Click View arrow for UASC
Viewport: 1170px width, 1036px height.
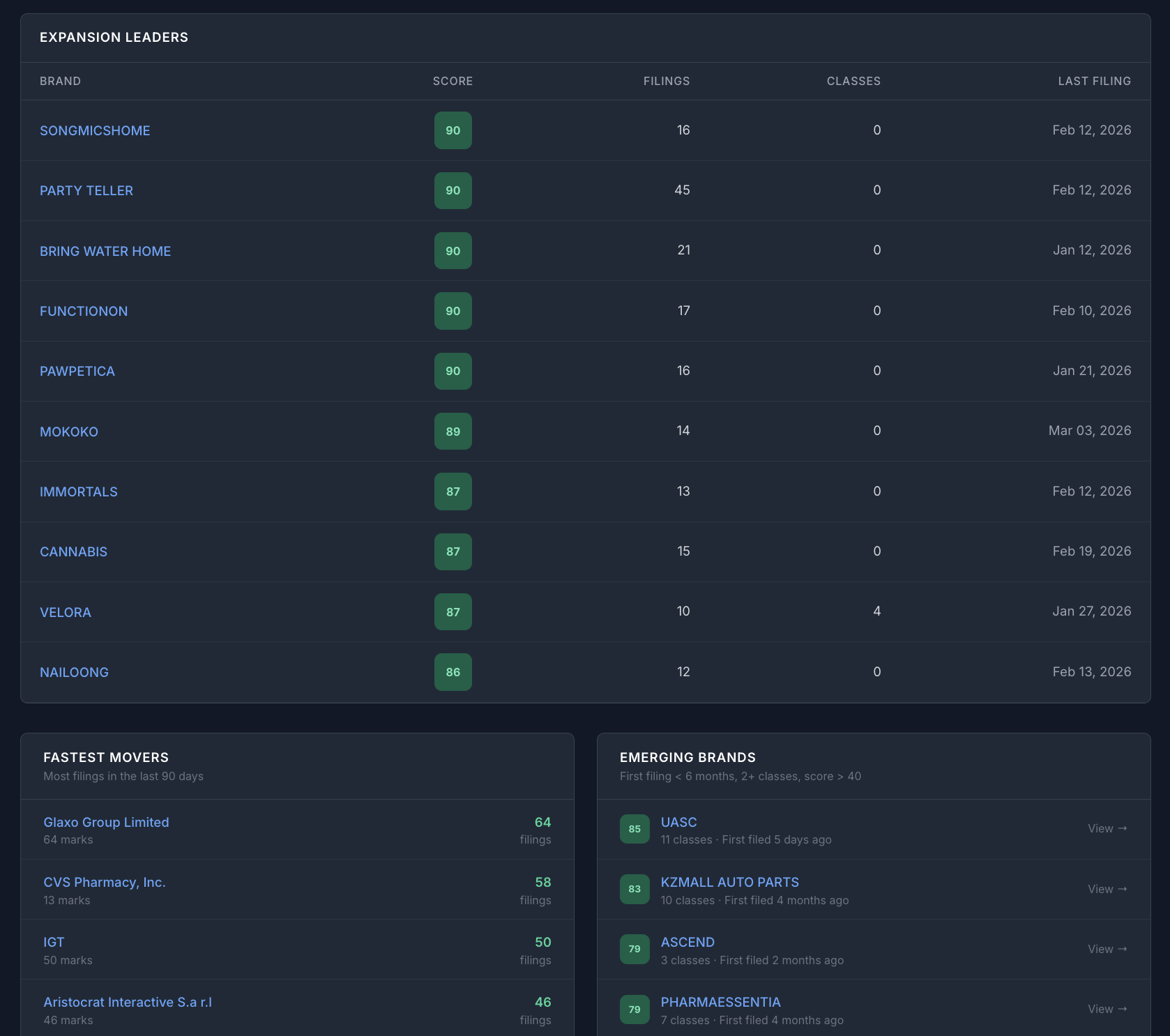1108,829
